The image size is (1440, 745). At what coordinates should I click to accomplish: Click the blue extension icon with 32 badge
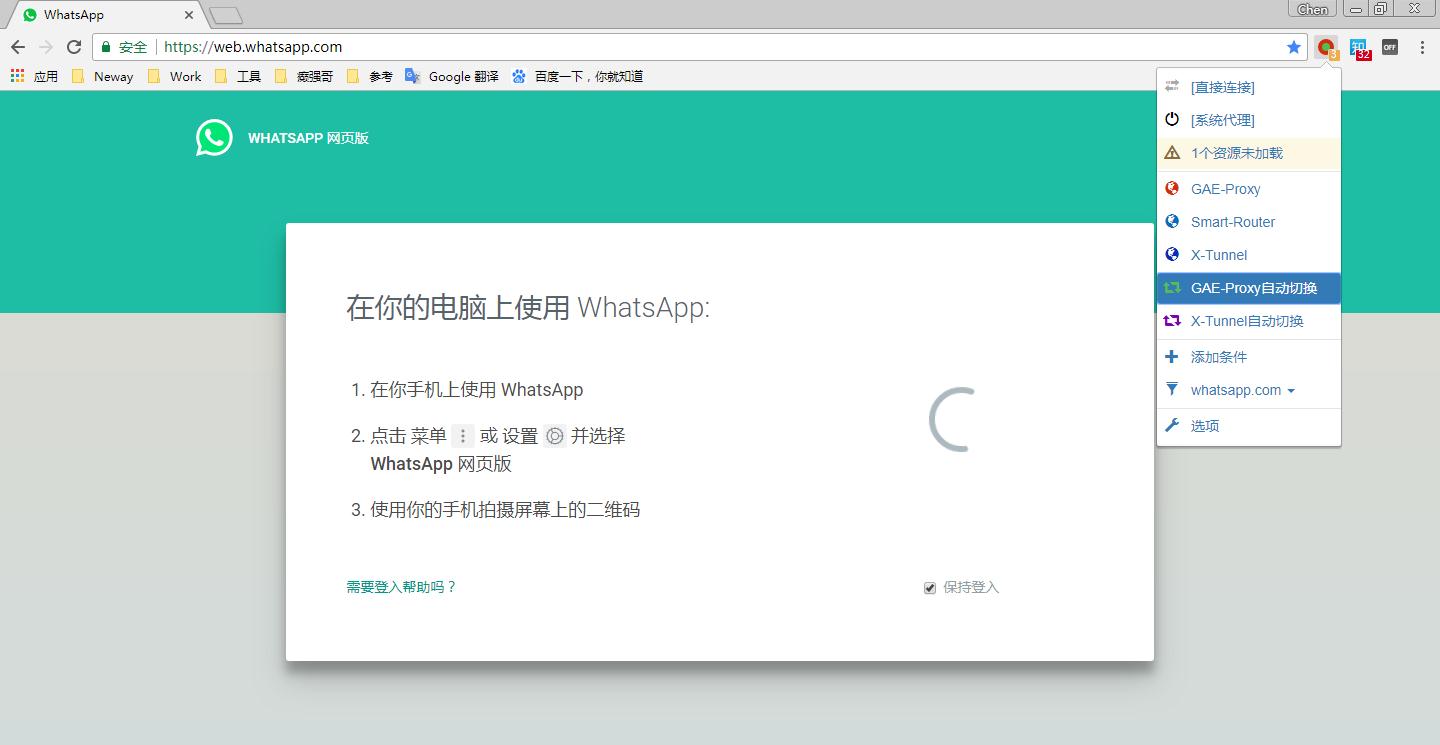pyautogui.click(x=1358, y=48)
